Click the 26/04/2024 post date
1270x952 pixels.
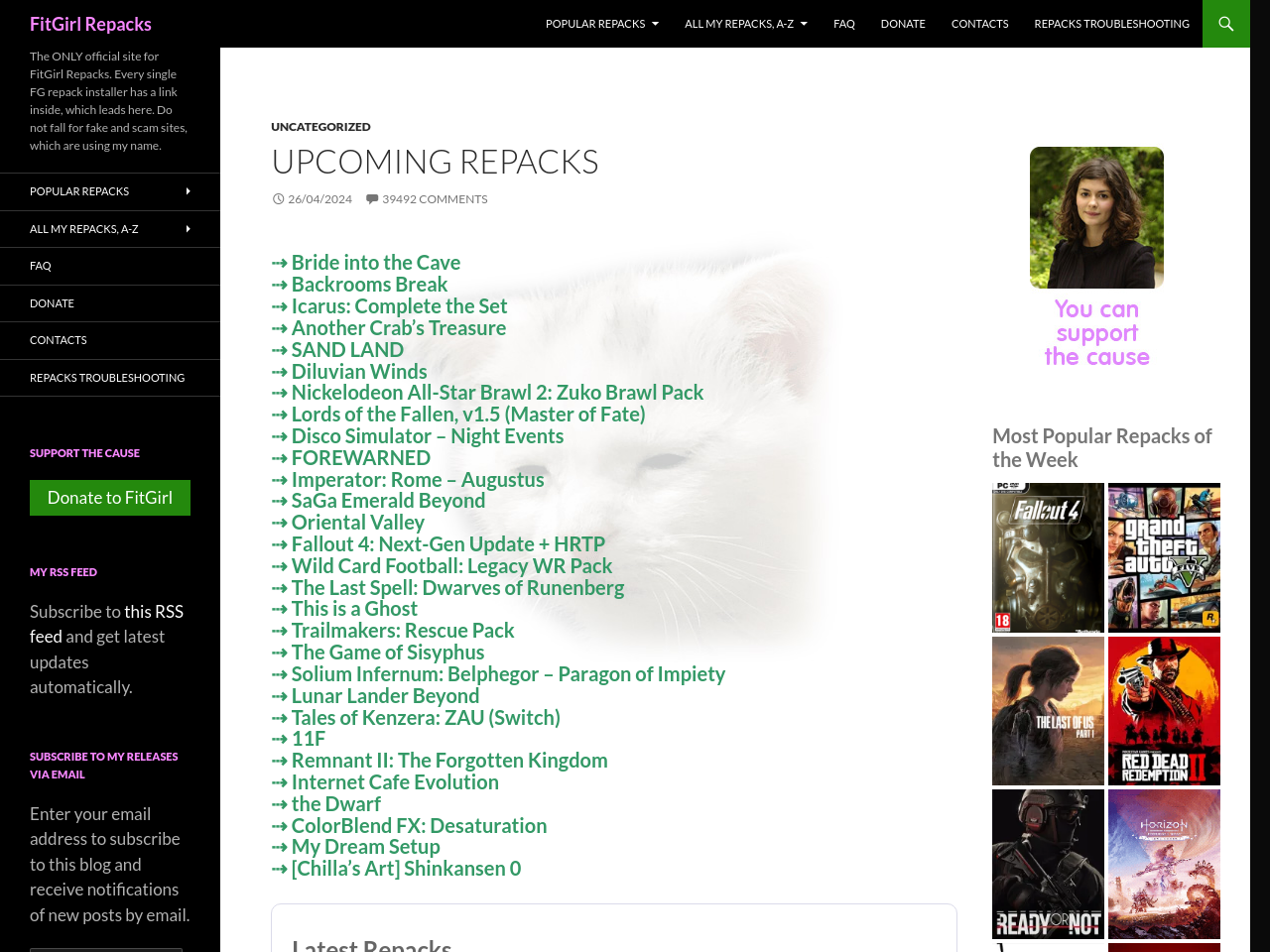tap(318, 199)
